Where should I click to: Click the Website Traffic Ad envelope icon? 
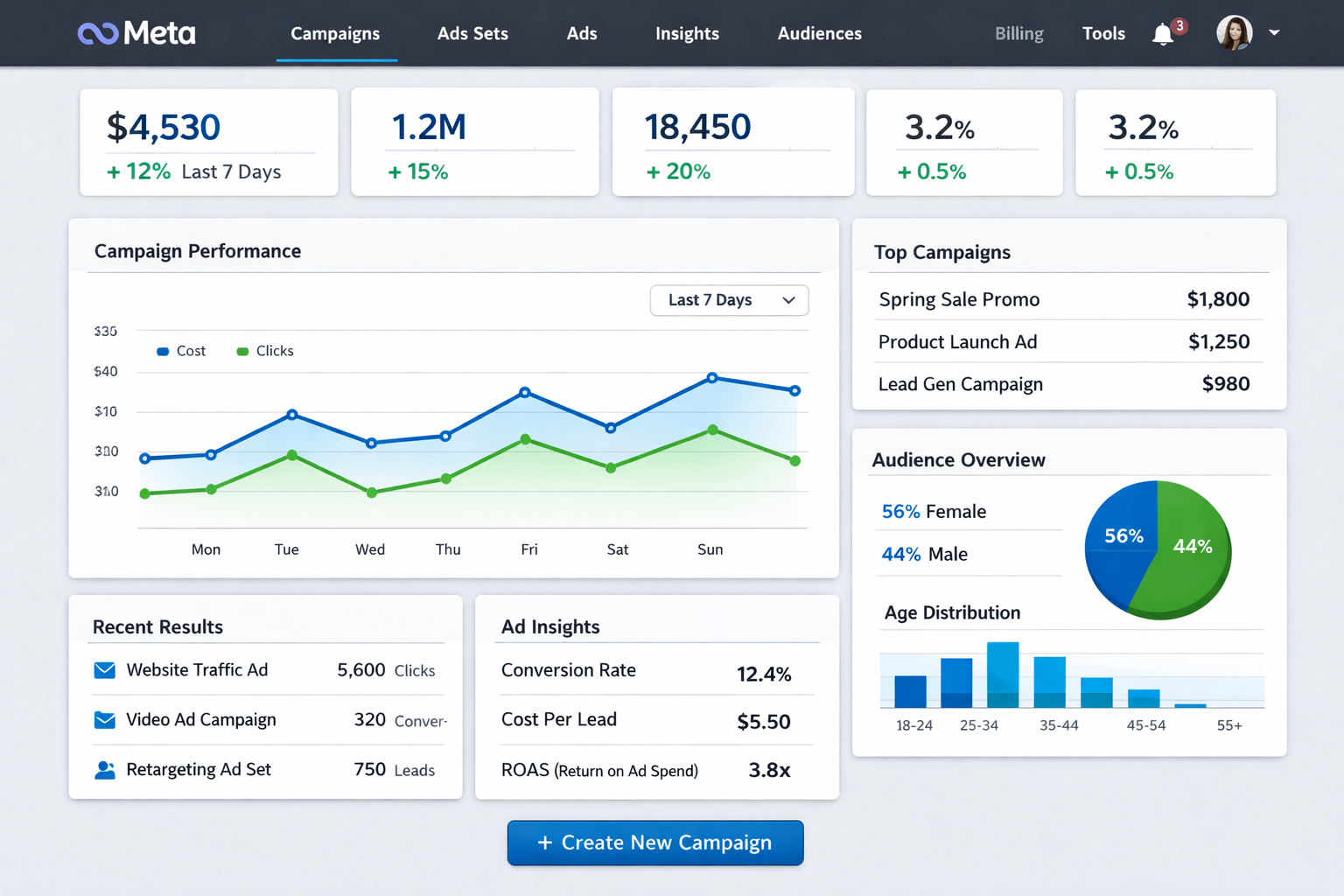coord(105,670)
